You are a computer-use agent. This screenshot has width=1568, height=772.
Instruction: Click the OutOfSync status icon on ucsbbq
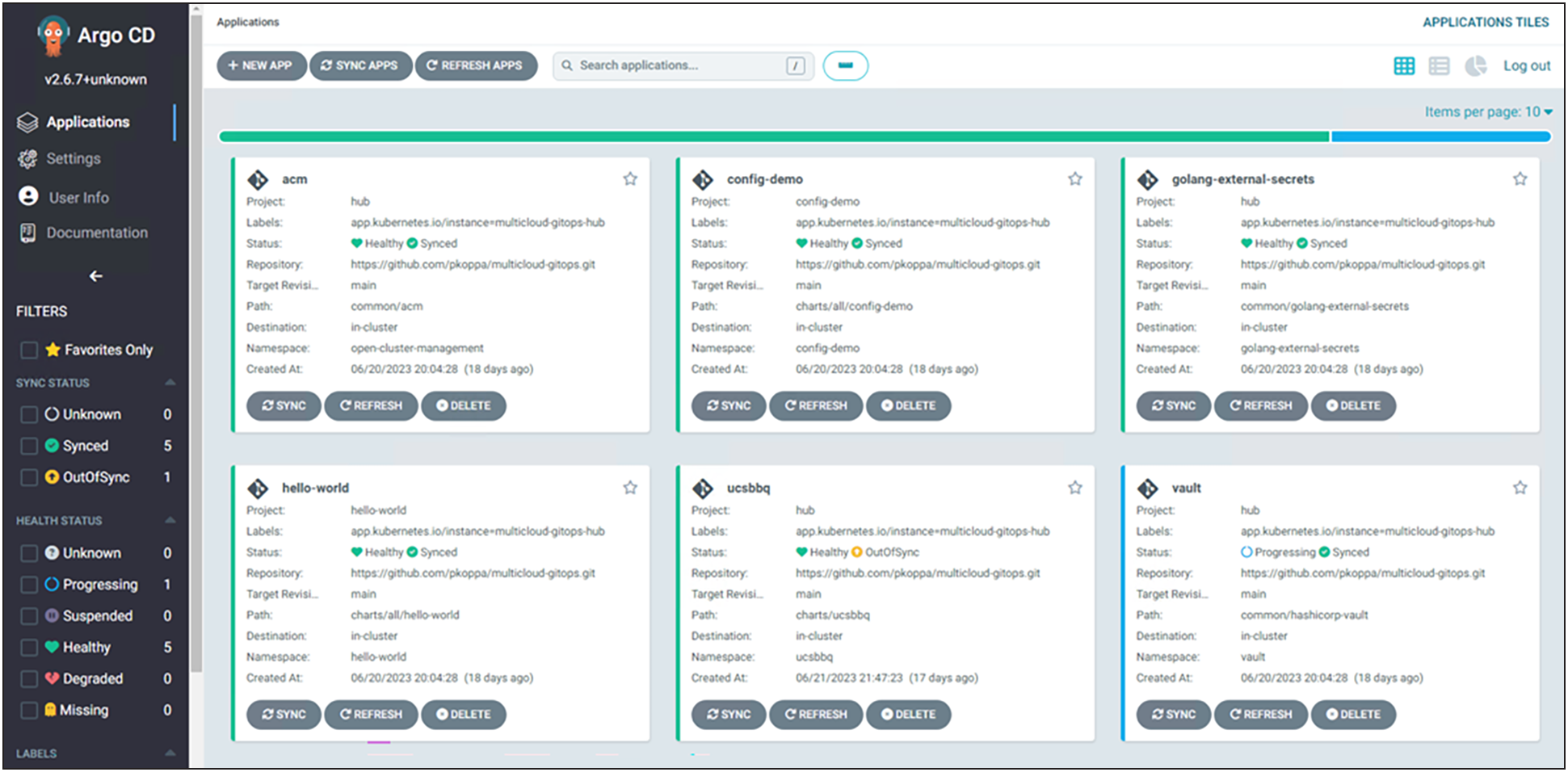pos(857,552)
